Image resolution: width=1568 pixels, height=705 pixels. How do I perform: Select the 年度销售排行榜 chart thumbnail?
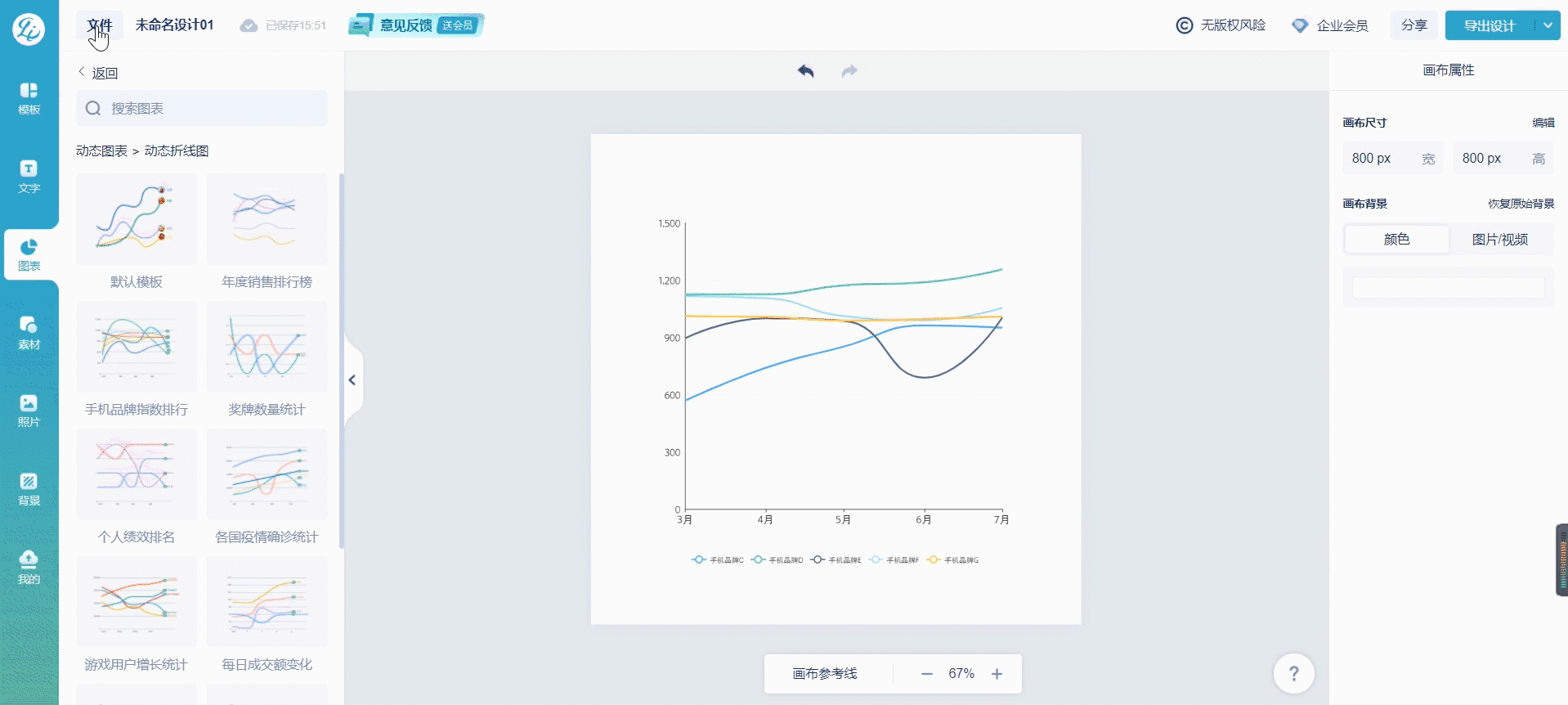267,219
